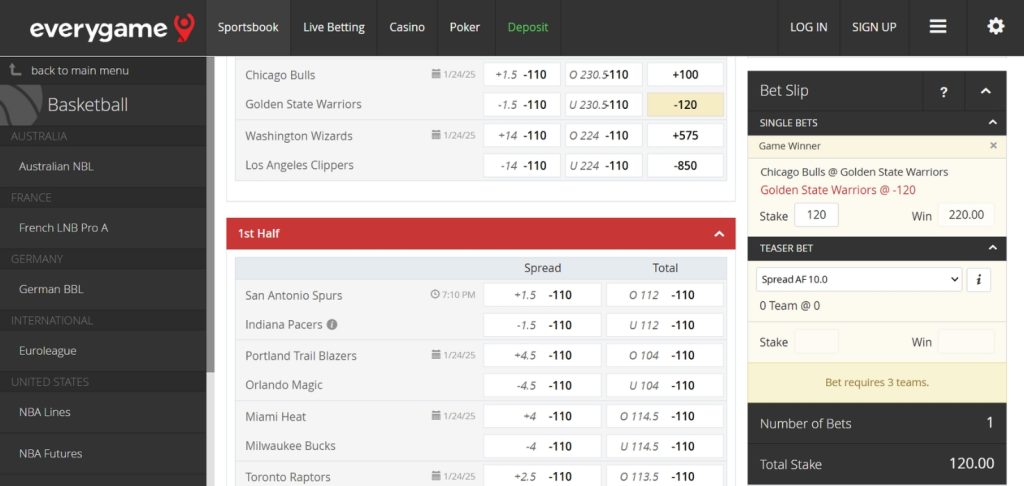1024x486 pixels.
Task: Open the Spread AF 10.0 dropdown
Action: point(859,280)
